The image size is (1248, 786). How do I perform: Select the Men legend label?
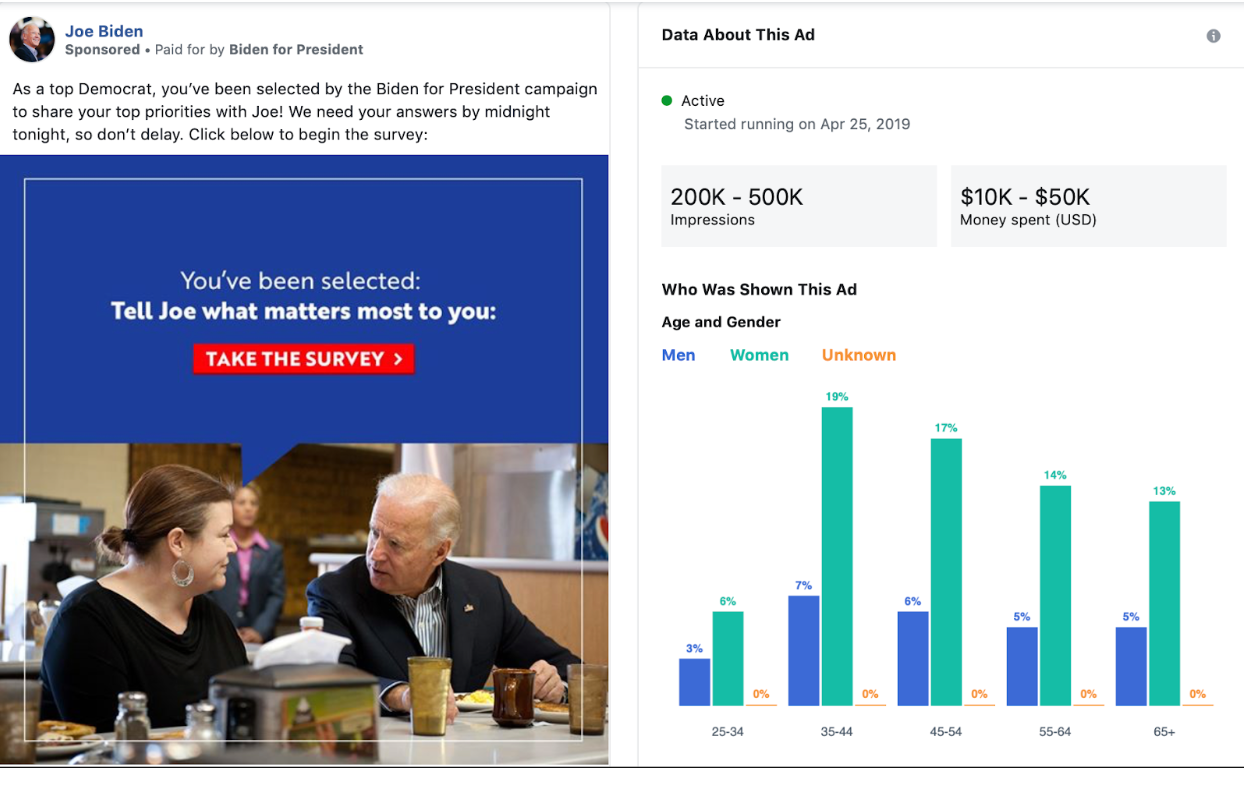pyautogui.click(x=678, y=355)
